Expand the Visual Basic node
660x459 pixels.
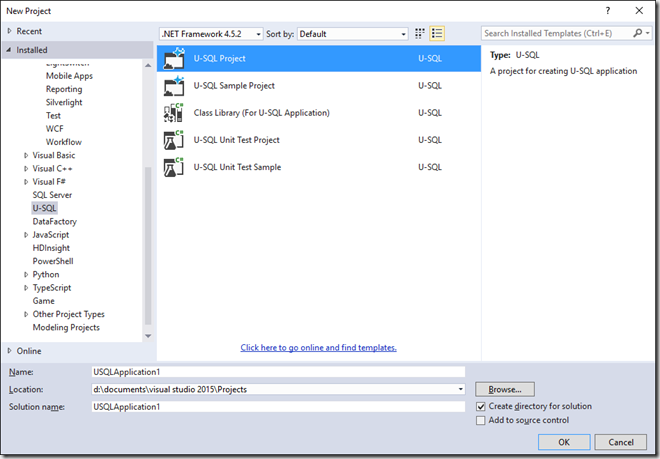click(26, 155)
